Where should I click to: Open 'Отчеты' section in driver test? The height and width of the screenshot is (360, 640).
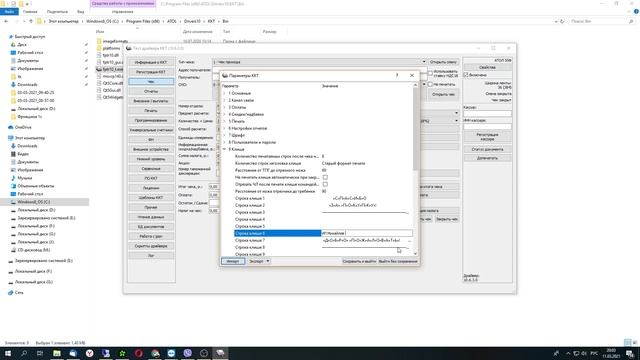[151, 91]
